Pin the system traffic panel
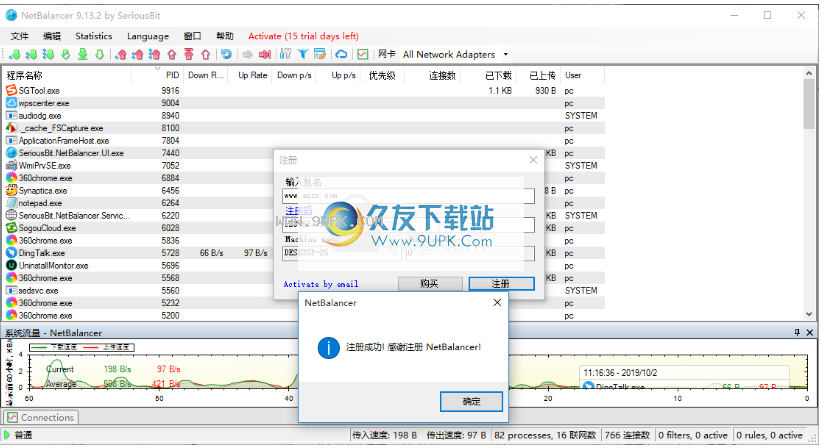The height and width of the screenshot is (448, 823). (x=797, y=333)
